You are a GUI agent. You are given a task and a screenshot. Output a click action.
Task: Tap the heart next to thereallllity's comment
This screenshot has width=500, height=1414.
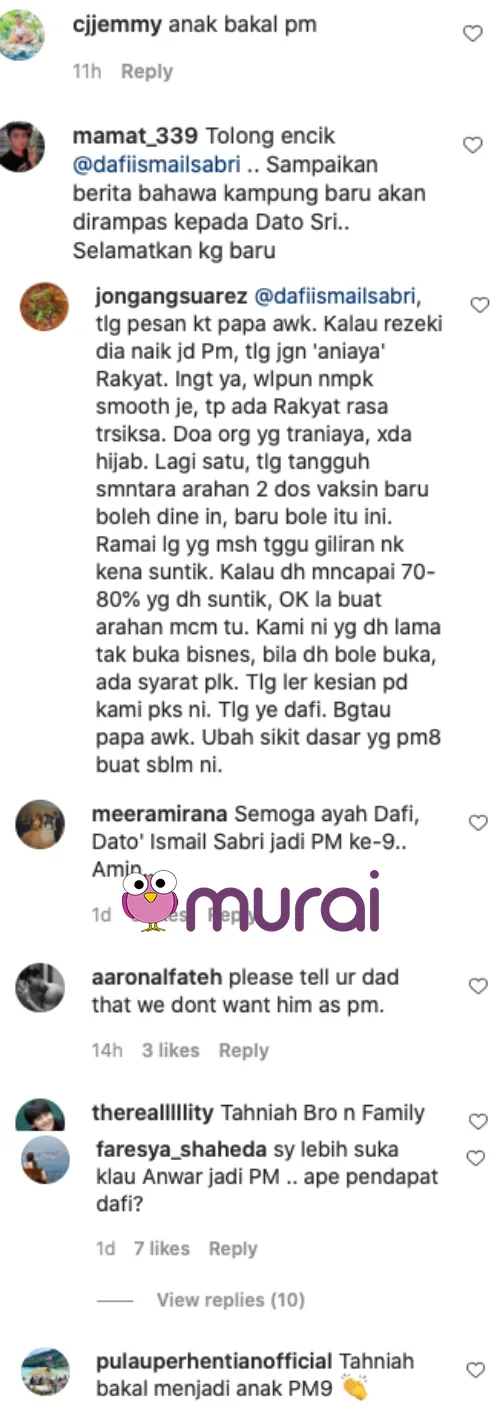click(x=479, y=1121)
